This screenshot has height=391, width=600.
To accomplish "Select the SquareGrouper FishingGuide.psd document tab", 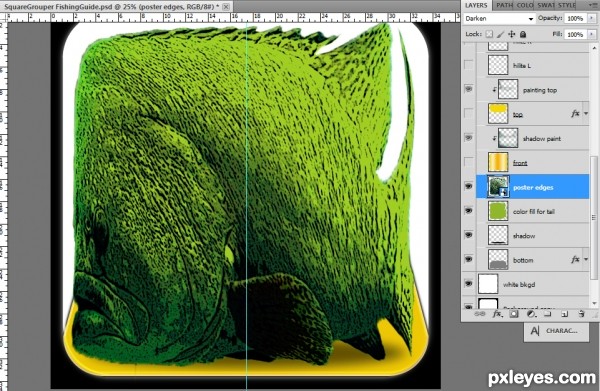I will [117, 7].
